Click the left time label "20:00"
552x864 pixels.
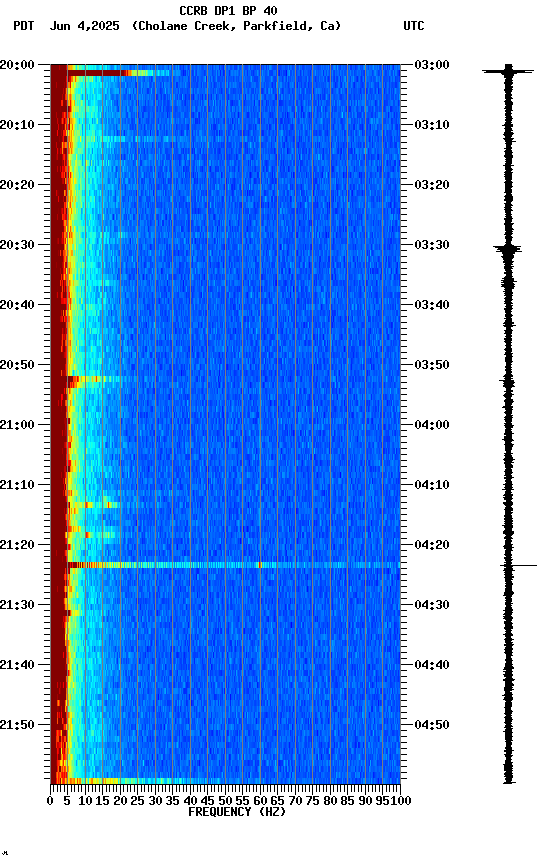pyautogui.click(x=17, y=65)
